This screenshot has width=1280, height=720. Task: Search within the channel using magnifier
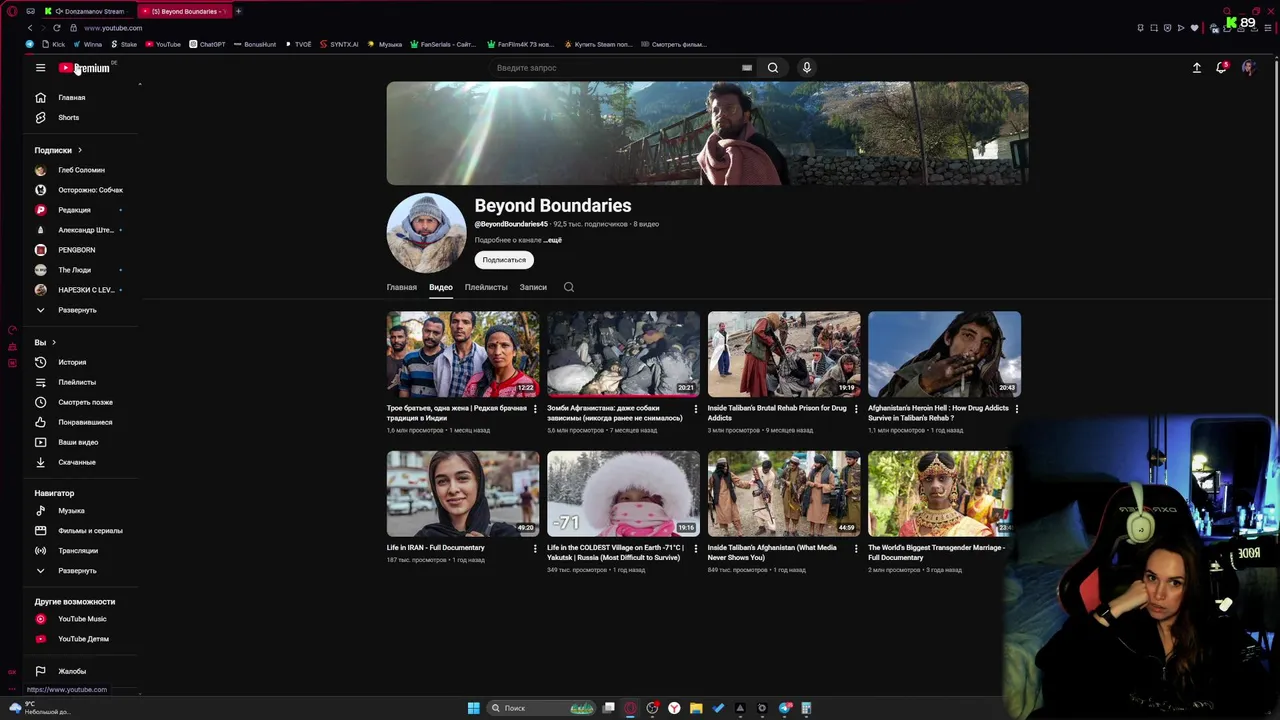(569, 287)
